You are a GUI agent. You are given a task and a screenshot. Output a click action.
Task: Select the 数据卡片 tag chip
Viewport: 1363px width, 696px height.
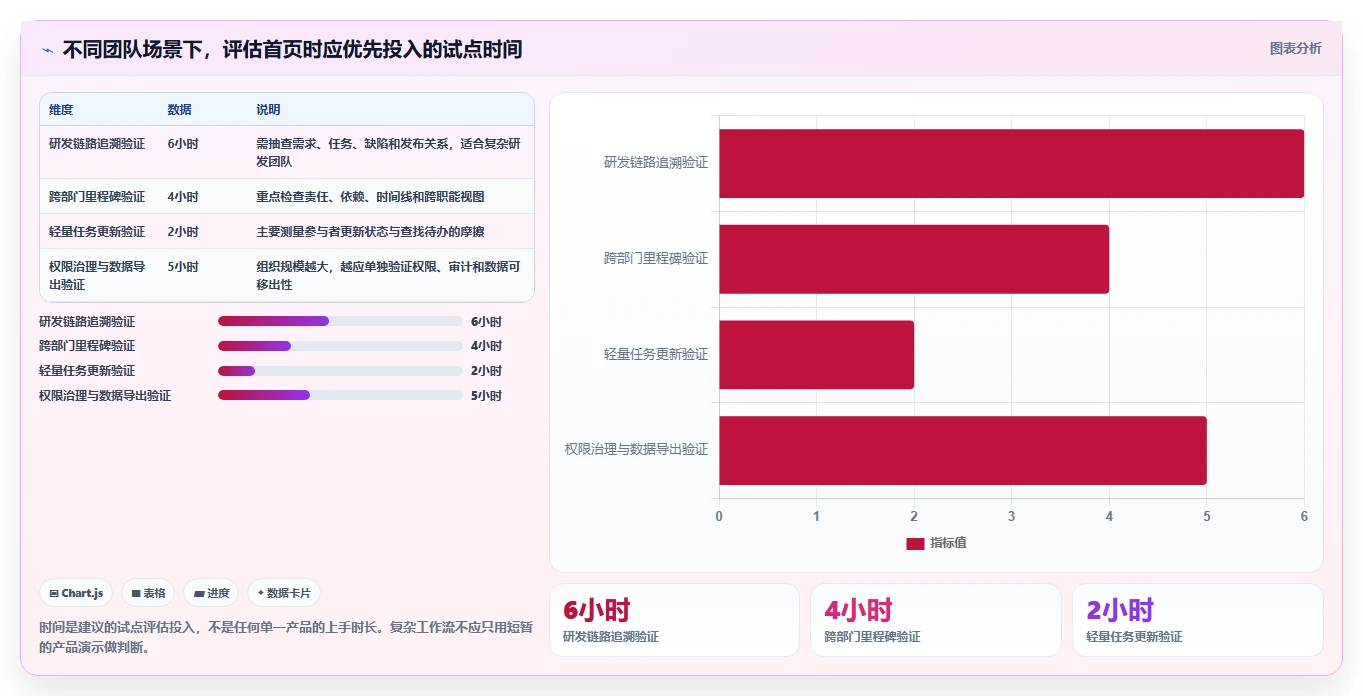click(284, 593)
